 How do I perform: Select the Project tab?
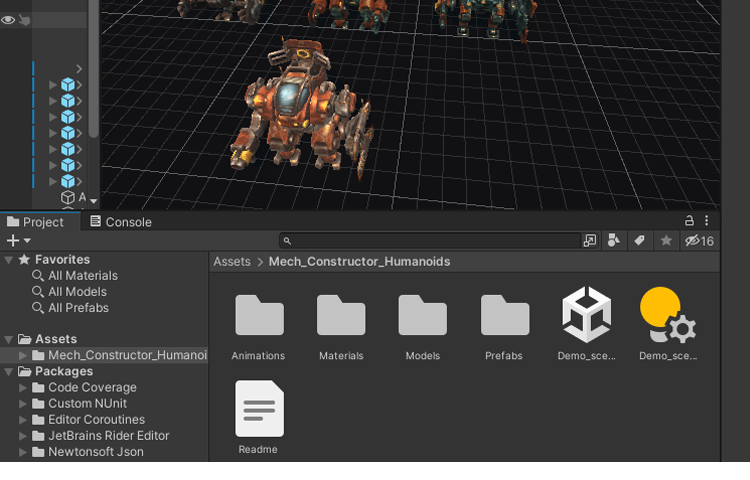35,222
